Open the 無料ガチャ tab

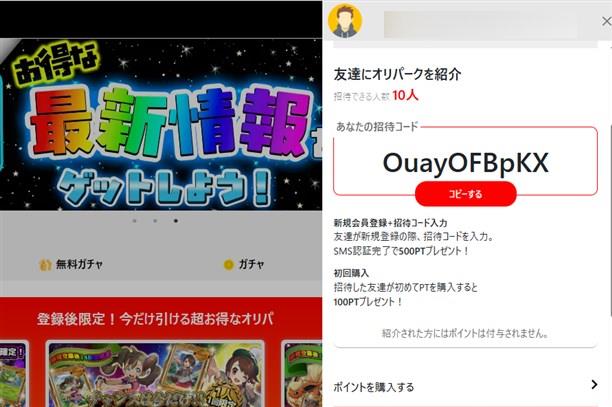[x=71, y=265]
